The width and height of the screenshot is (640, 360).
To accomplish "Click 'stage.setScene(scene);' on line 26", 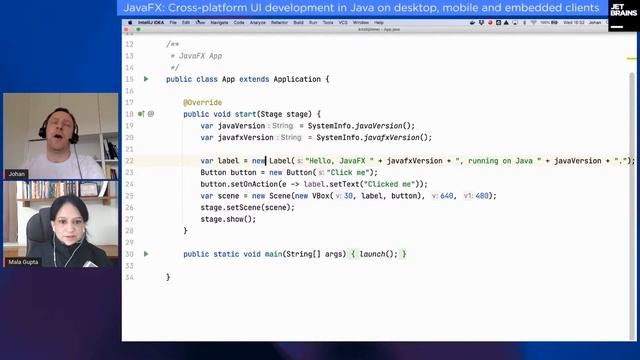I will click(247, 207).
